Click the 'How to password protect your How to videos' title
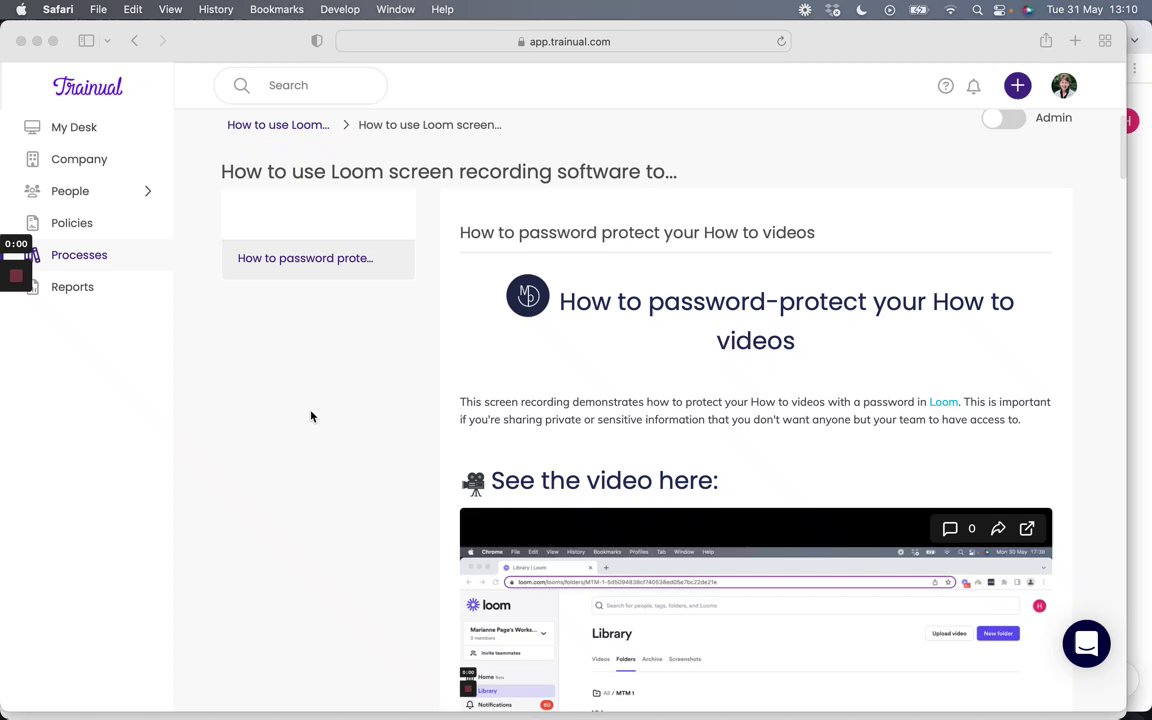Image resolution: width=1152 pixels, height=720 pixels. pyautogui.click(x=637, y=232)
